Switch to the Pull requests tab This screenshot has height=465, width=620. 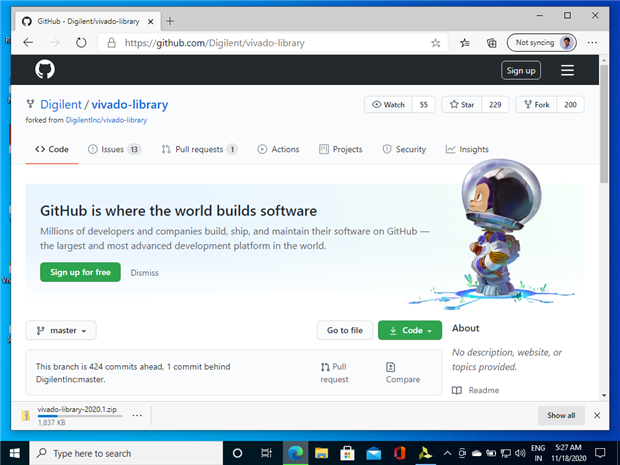(199, 149)
